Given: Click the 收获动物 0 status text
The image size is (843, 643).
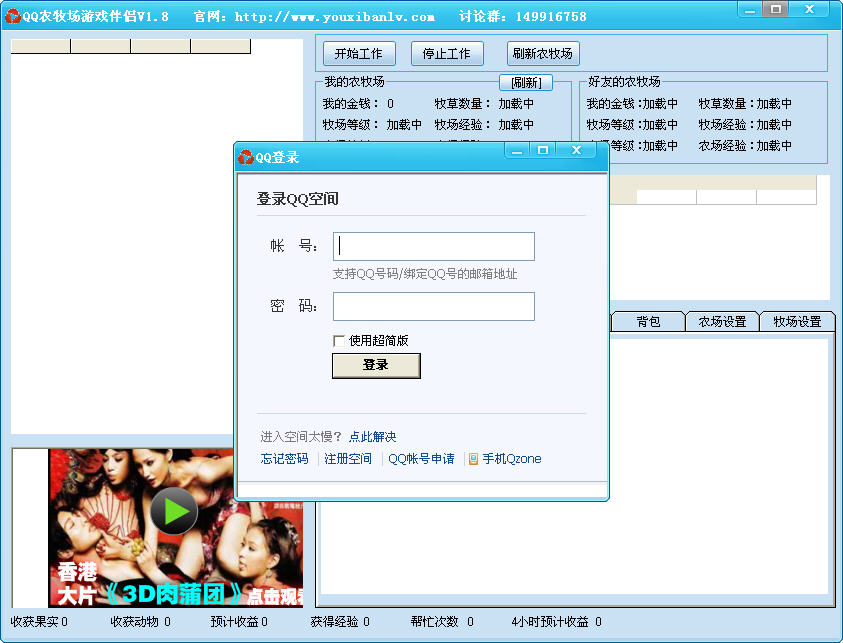Looking at the screenshot, I should coord(140,622).
